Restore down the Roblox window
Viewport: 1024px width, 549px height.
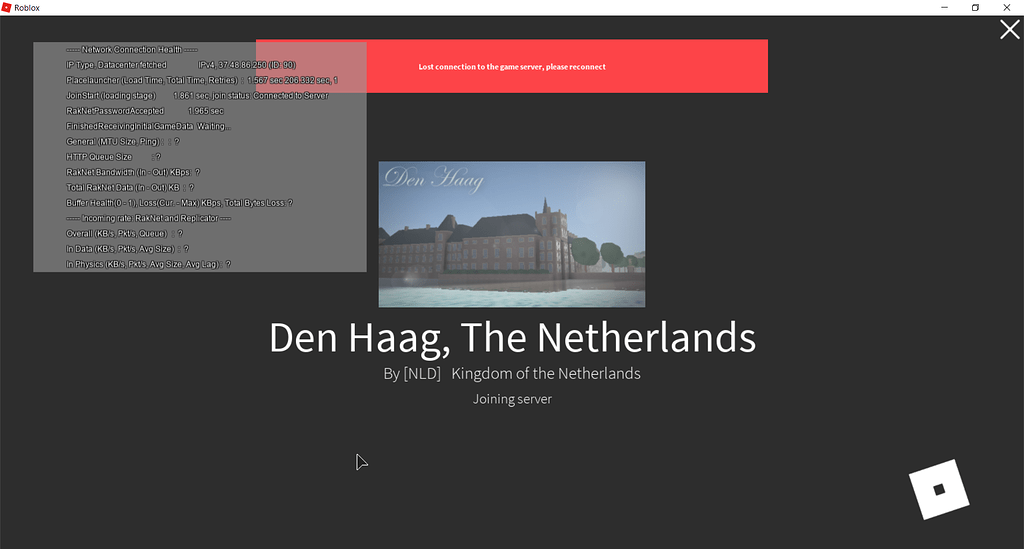pos(975,8)
